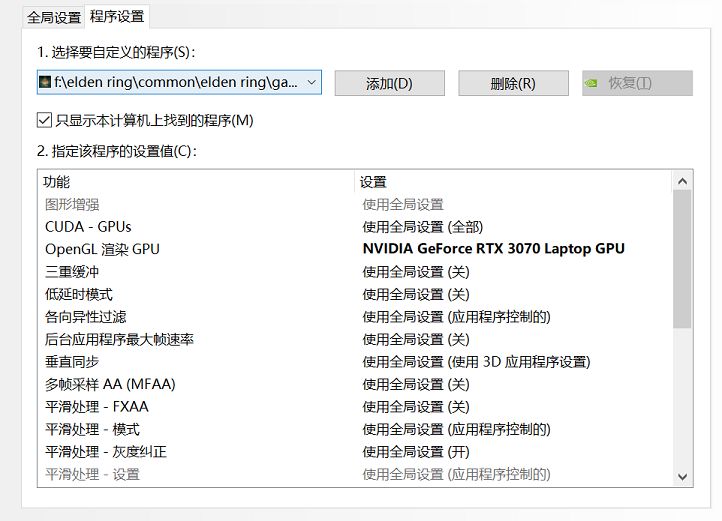This screenshot has width=722, height=521.
Task: Select 后台应用程序最大帧速率 row
Action: [119, 339]
